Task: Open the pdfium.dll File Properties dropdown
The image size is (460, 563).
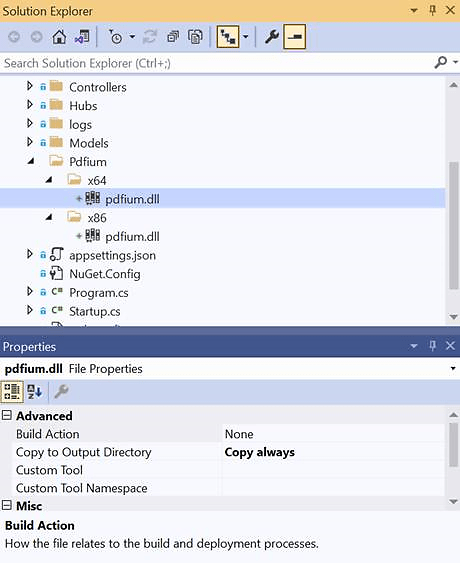Action: point(453,368)
